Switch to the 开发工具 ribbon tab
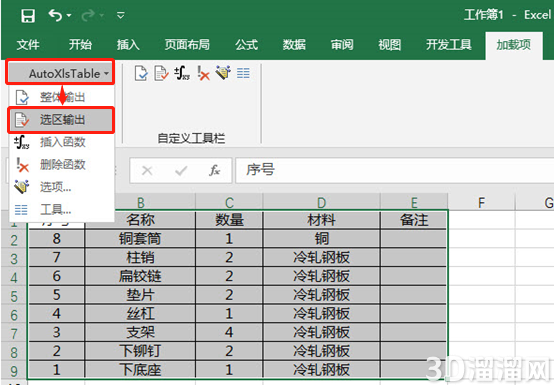 (449, 45)
